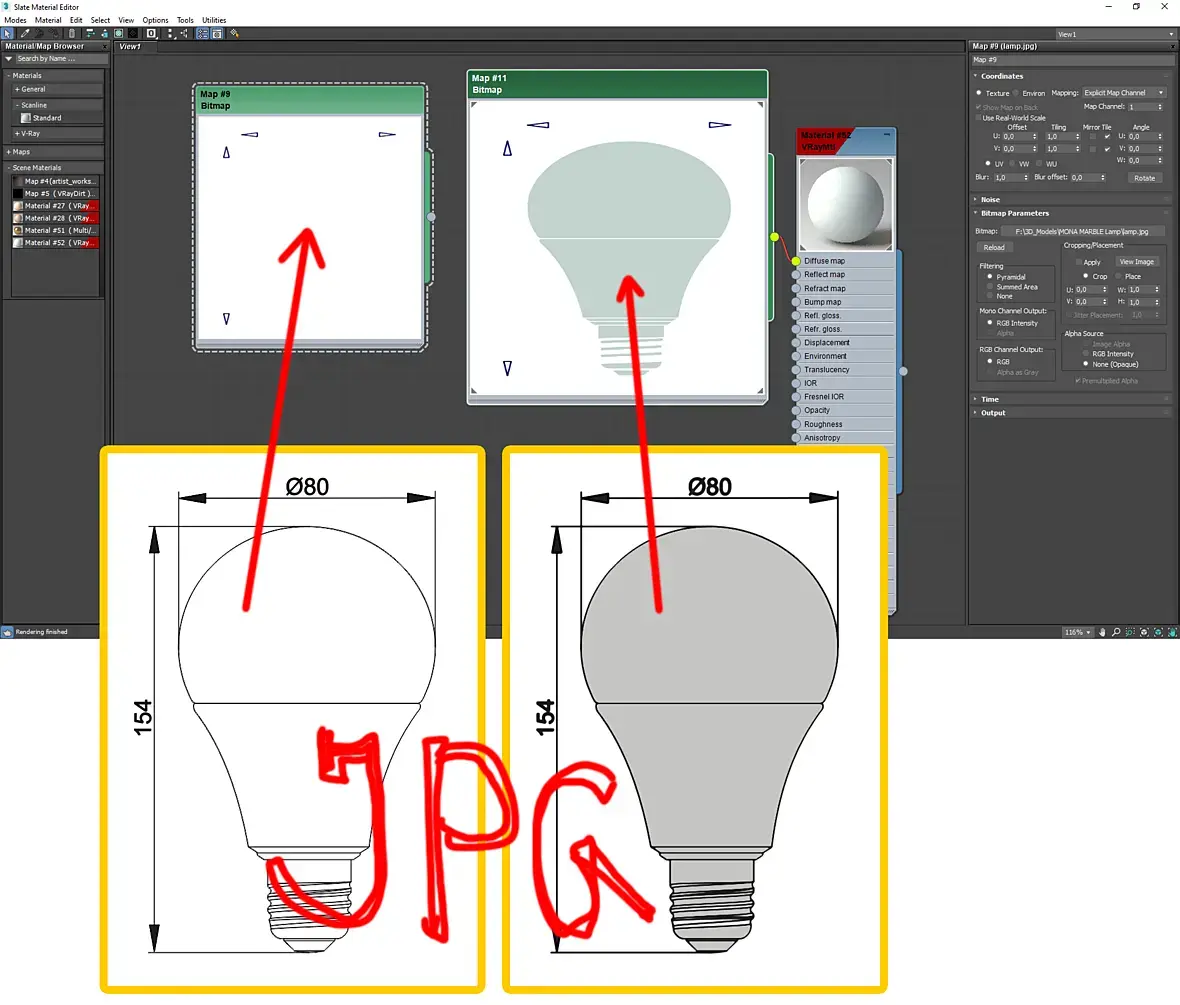Pick material from object eyedropper icon
The image size is (1180, 1005).
coord(25,33)
